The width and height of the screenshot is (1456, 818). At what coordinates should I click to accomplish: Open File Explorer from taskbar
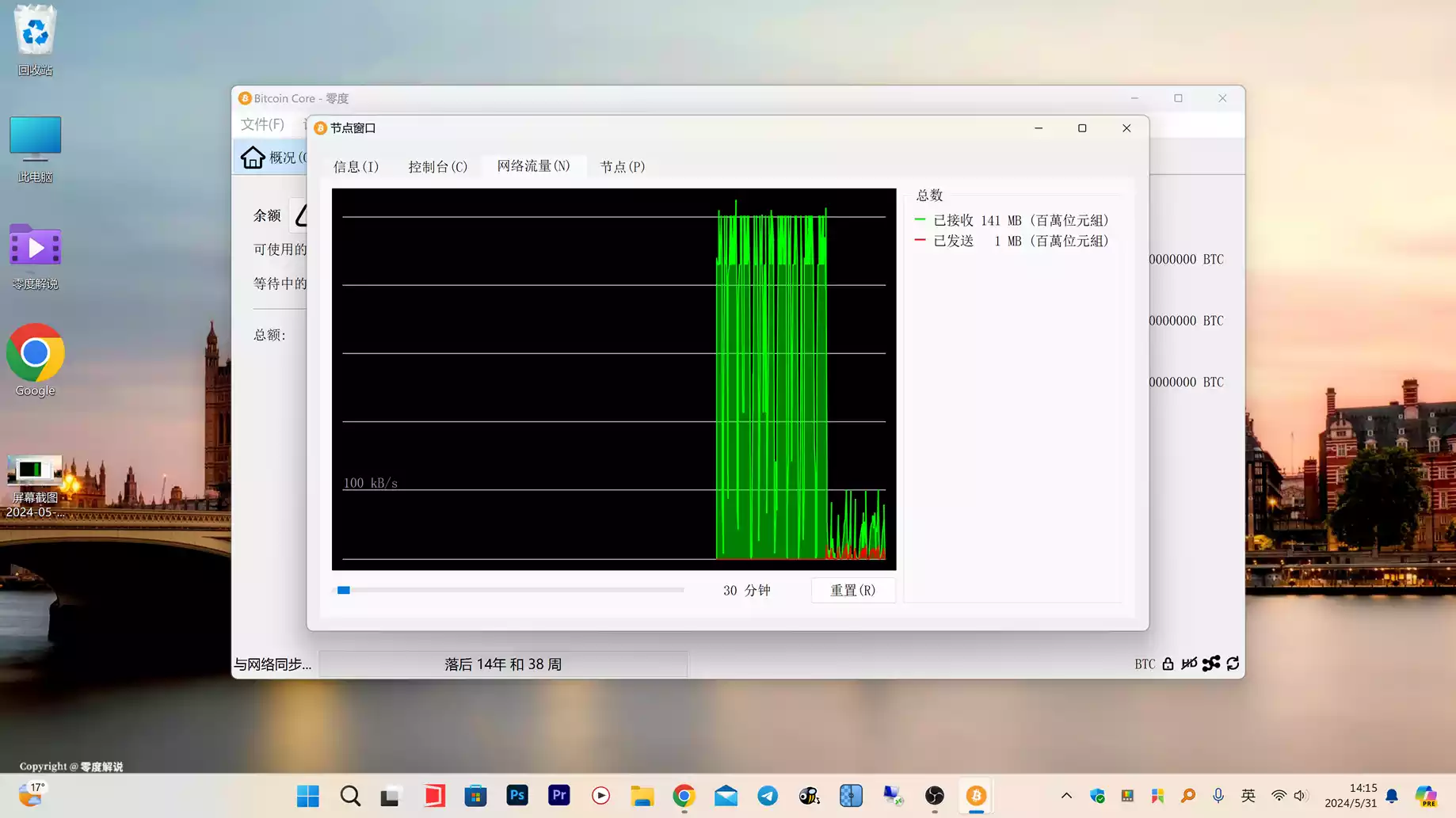[642, 796]
